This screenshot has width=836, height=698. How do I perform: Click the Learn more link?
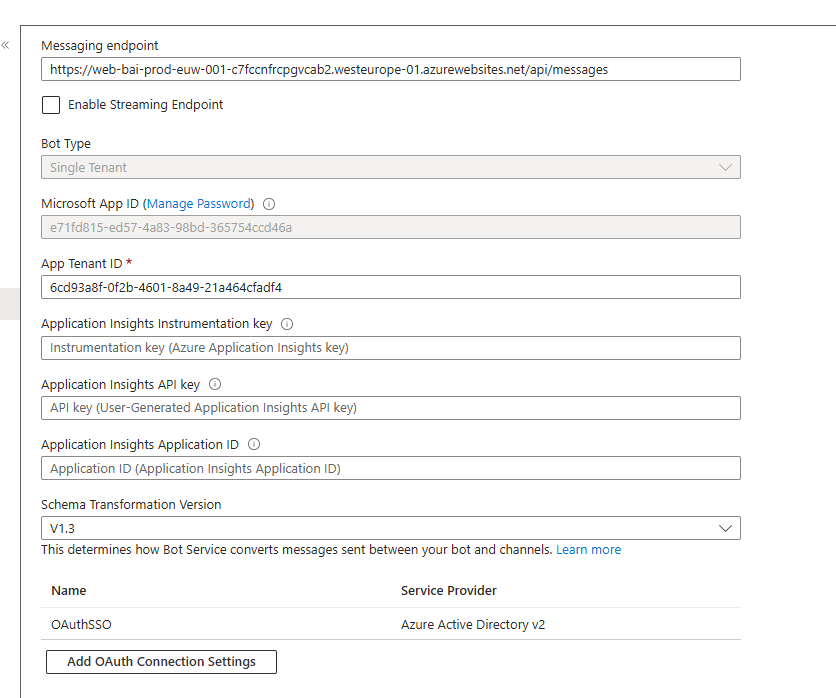point(588,549)
